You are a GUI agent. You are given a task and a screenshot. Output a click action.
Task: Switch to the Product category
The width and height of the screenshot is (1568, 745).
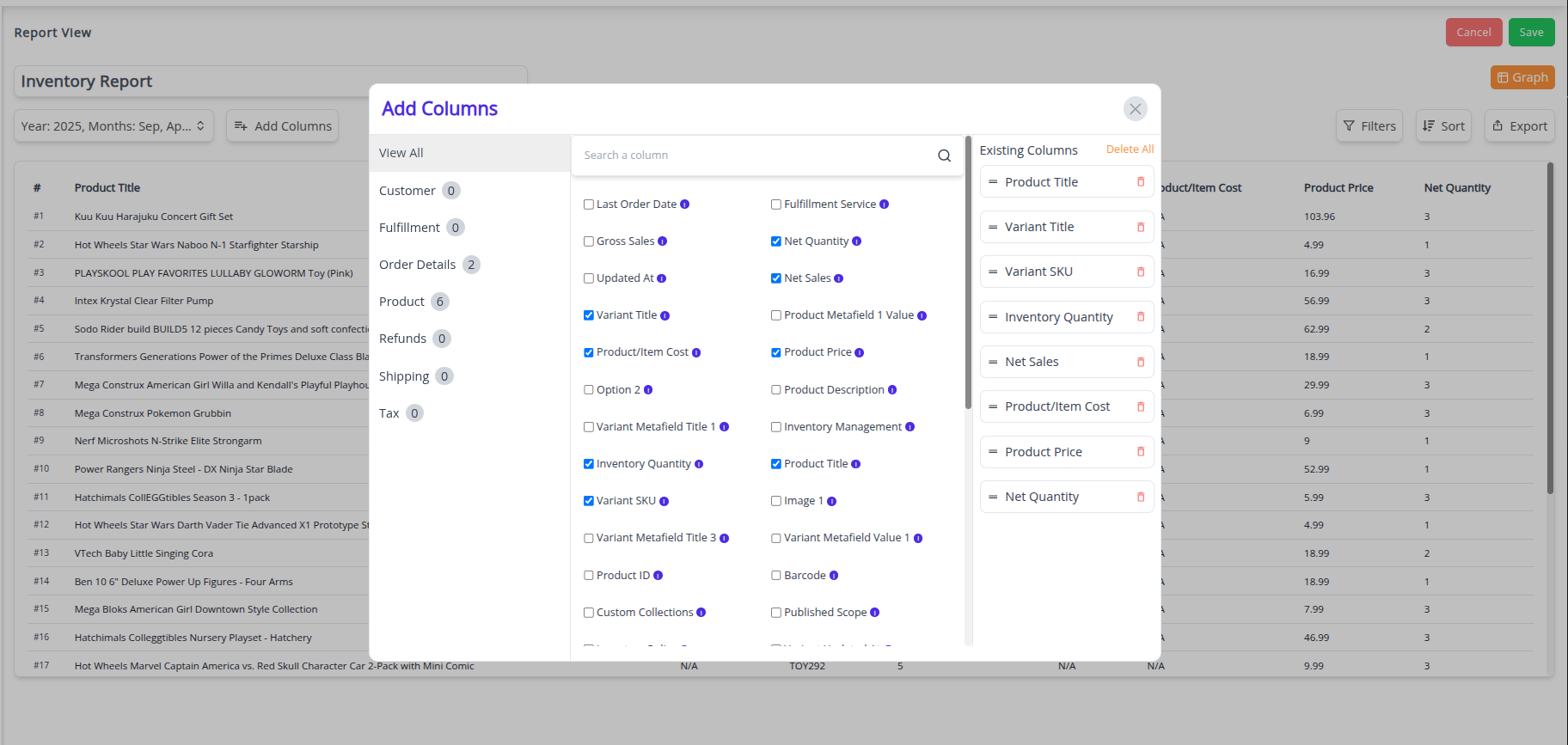402,302
